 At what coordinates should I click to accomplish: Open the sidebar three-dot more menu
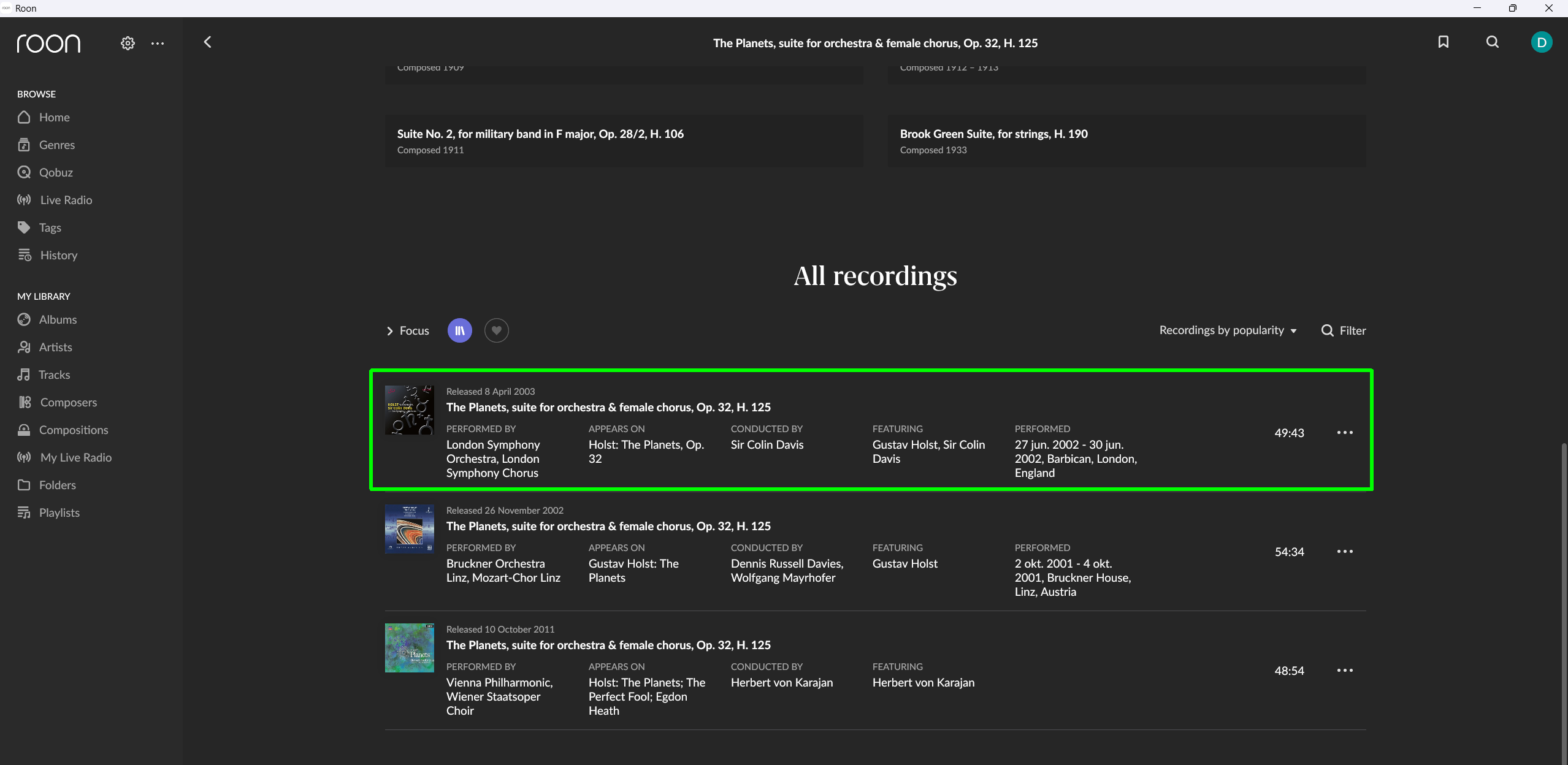point(158,44)
